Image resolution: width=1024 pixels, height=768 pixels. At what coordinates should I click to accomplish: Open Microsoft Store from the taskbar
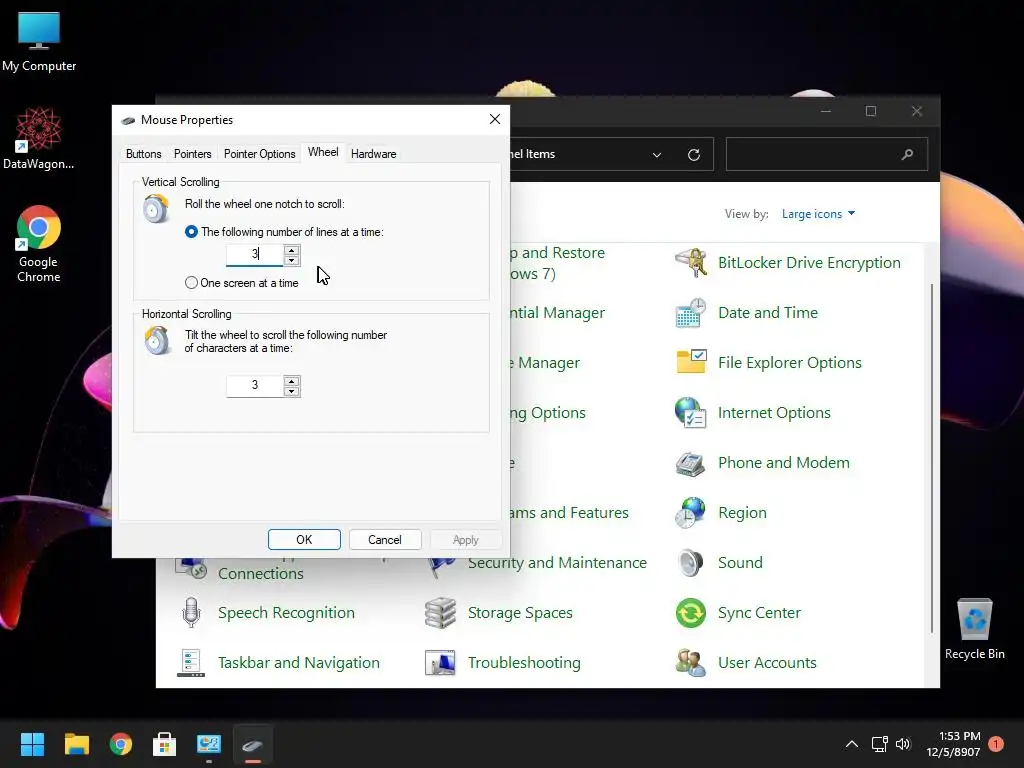(x=165, y=744)
